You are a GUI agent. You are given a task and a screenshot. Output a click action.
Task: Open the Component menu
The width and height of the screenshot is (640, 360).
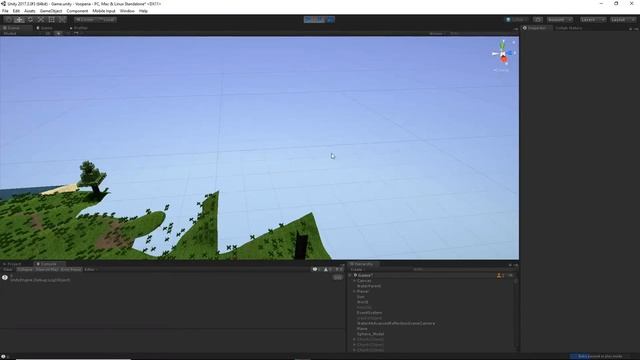point(77,11)
